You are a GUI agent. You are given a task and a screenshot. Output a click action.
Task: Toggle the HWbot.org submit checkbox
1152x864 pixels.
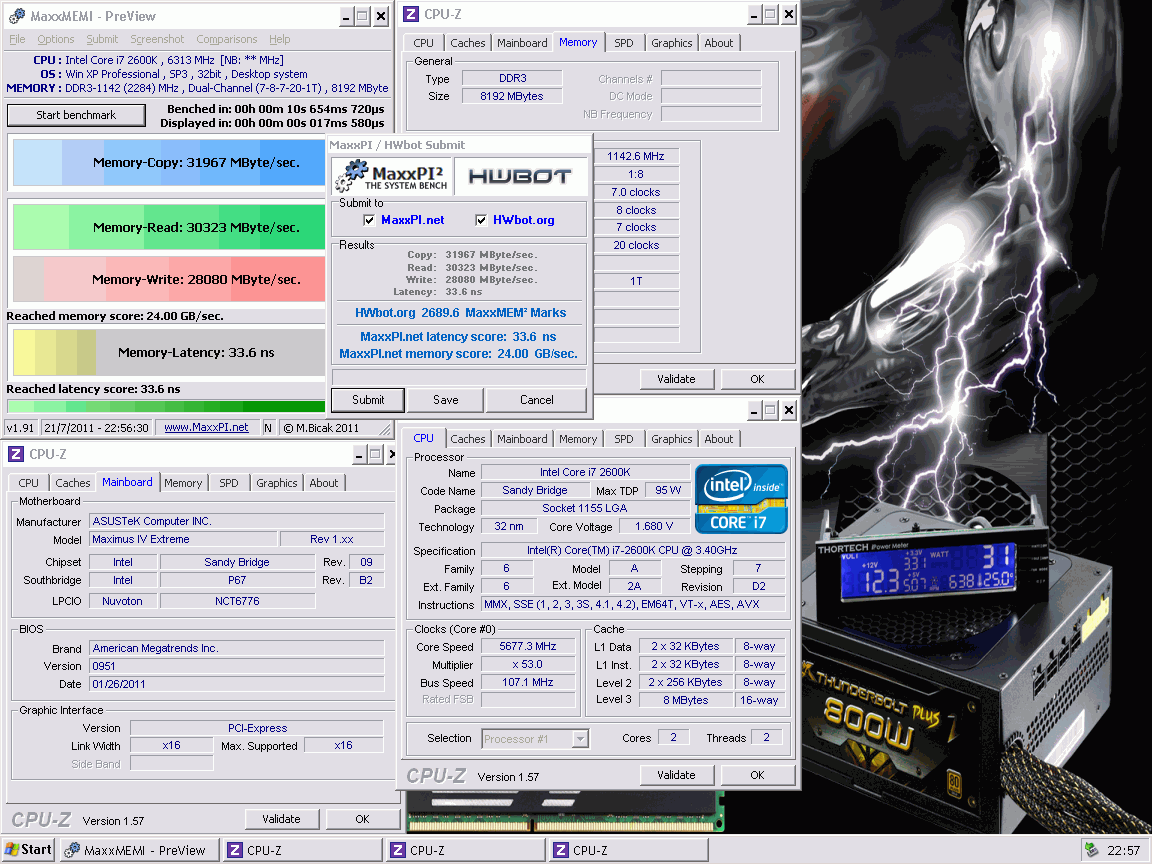(480, 220)
